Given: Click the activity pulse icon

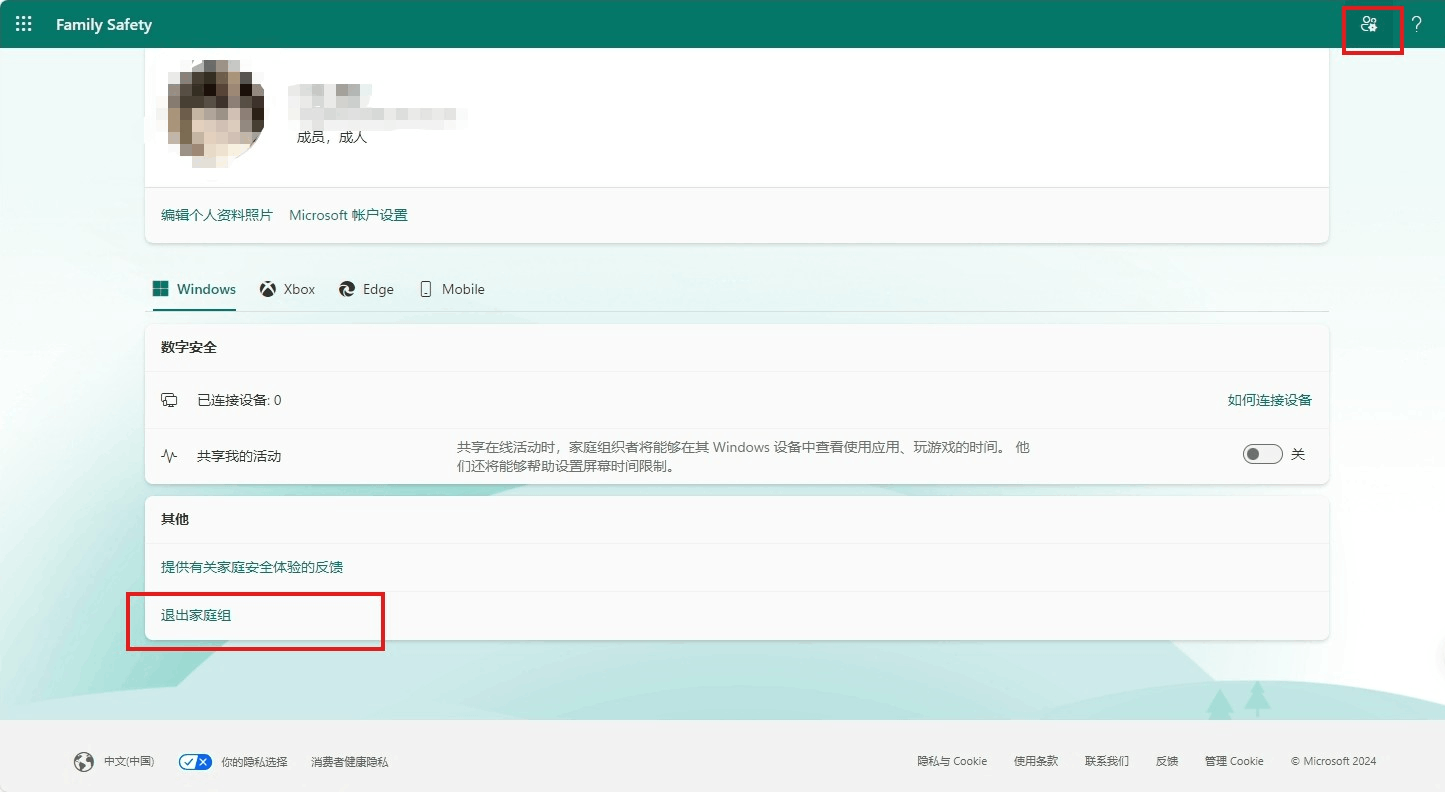Looking at the screenshot, I should pos(169,456).
